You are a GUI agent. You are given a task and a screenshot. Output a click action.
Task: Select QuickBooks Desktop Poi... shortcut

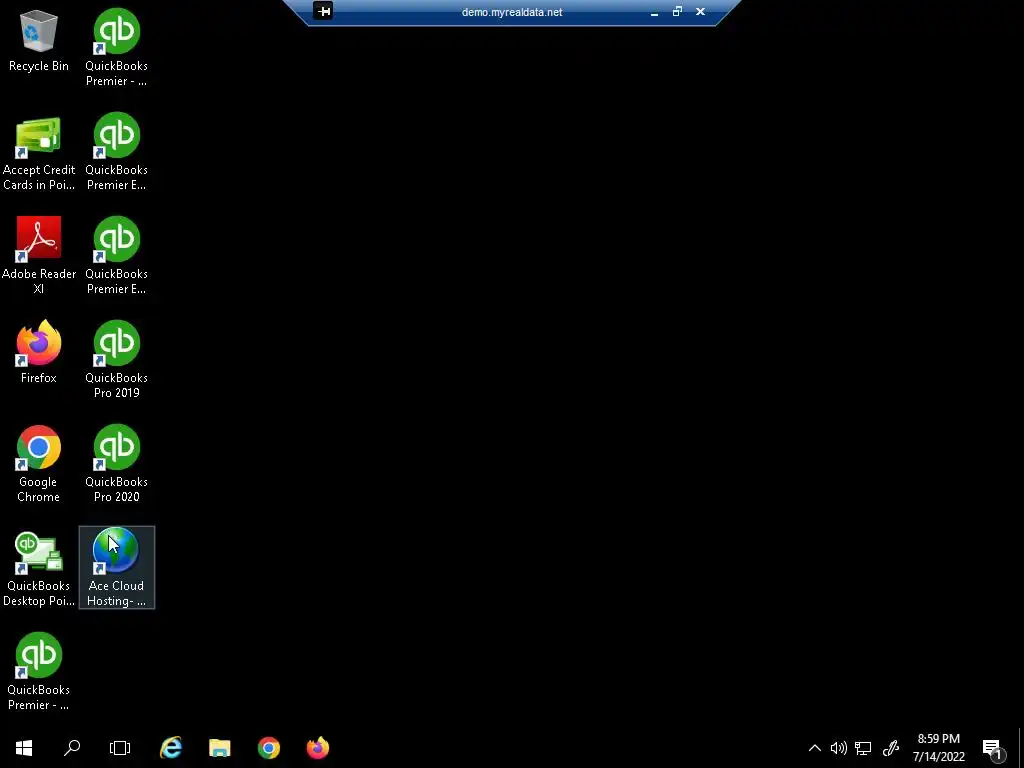[39, 569]
